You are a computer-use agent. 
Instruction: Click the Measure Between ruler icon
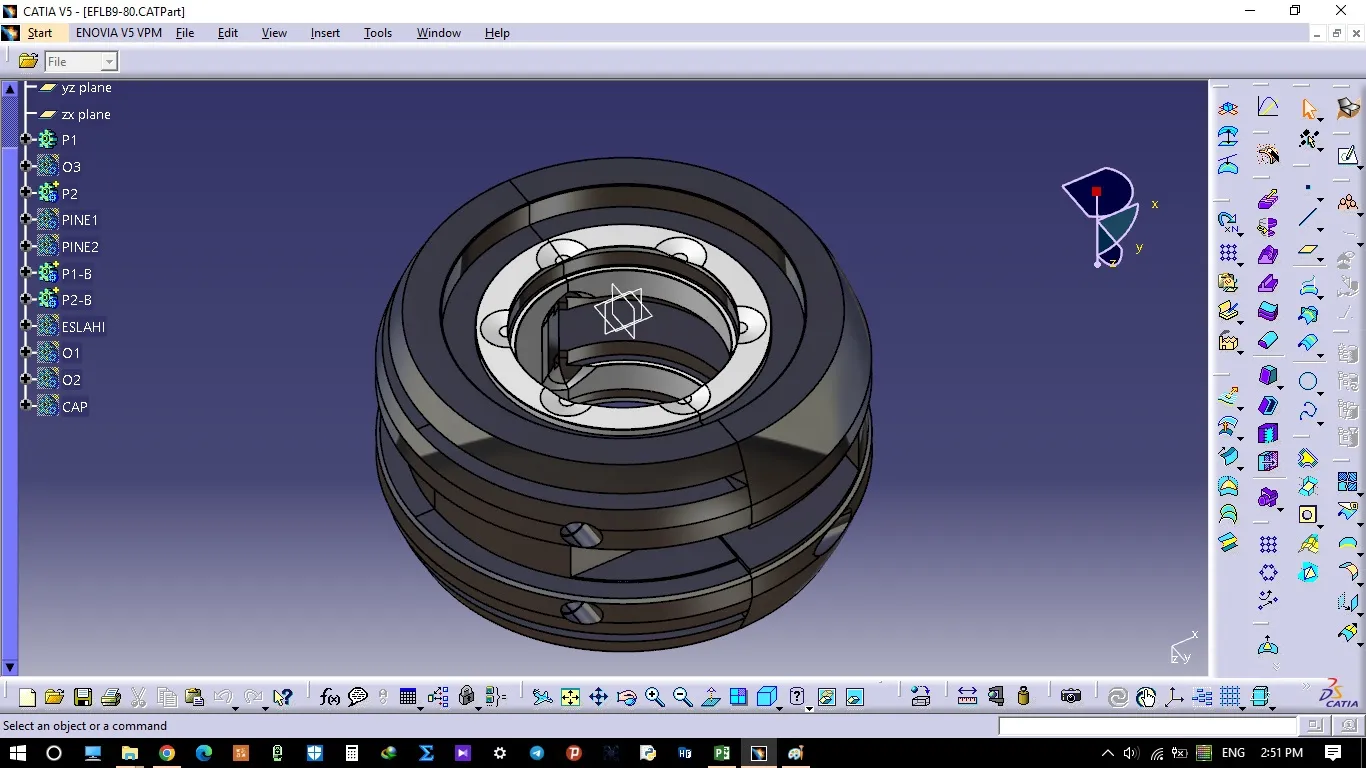[967, 697]
